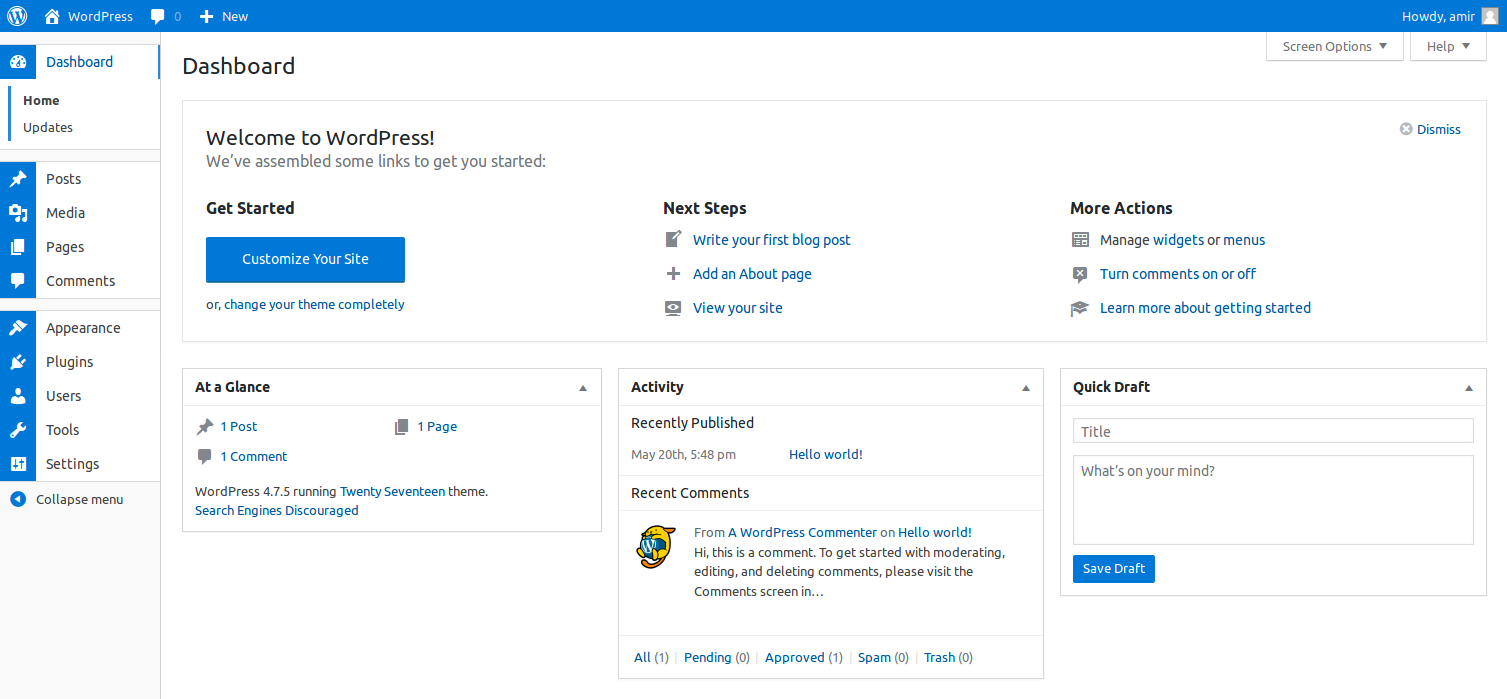Open the Screen Options dropdown
This screenshot has height=699, width=1507.
click(x=1335, y=46)
